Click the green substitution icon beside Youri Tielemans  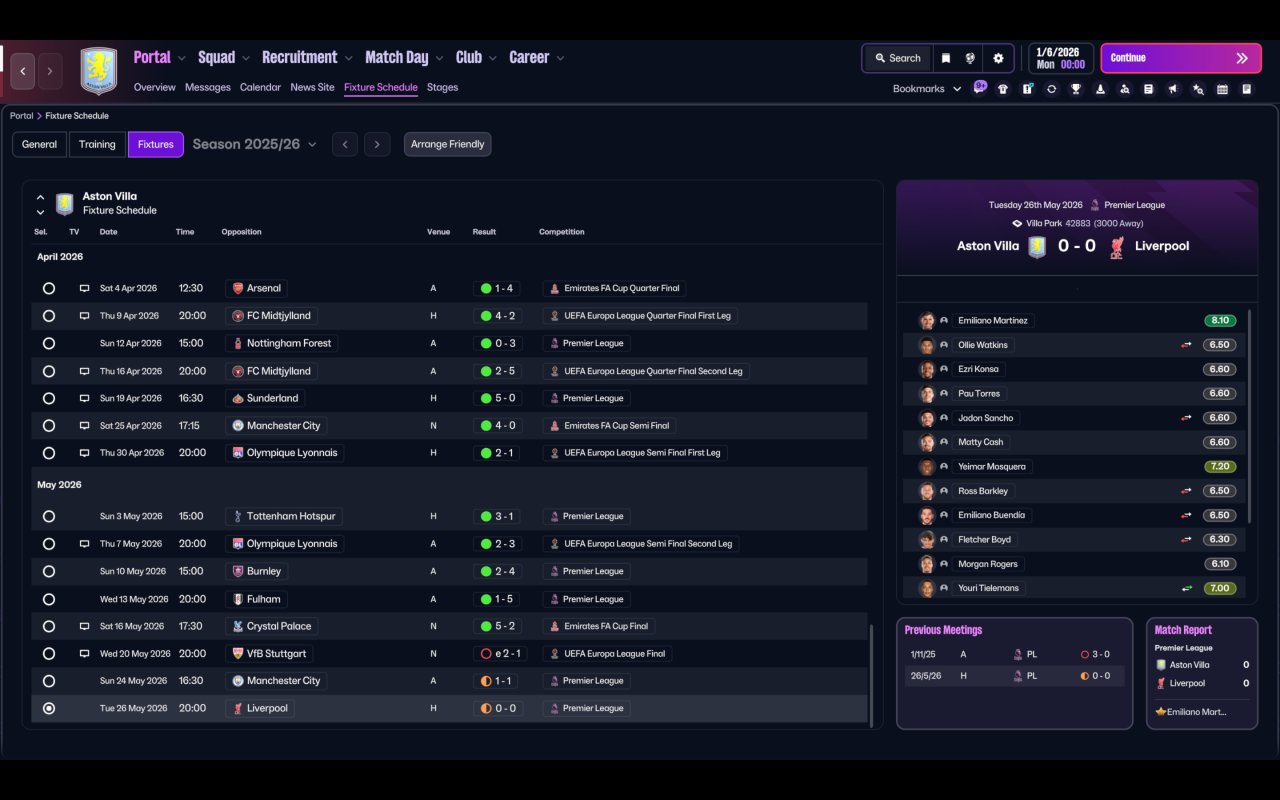tap(1186, 588)
